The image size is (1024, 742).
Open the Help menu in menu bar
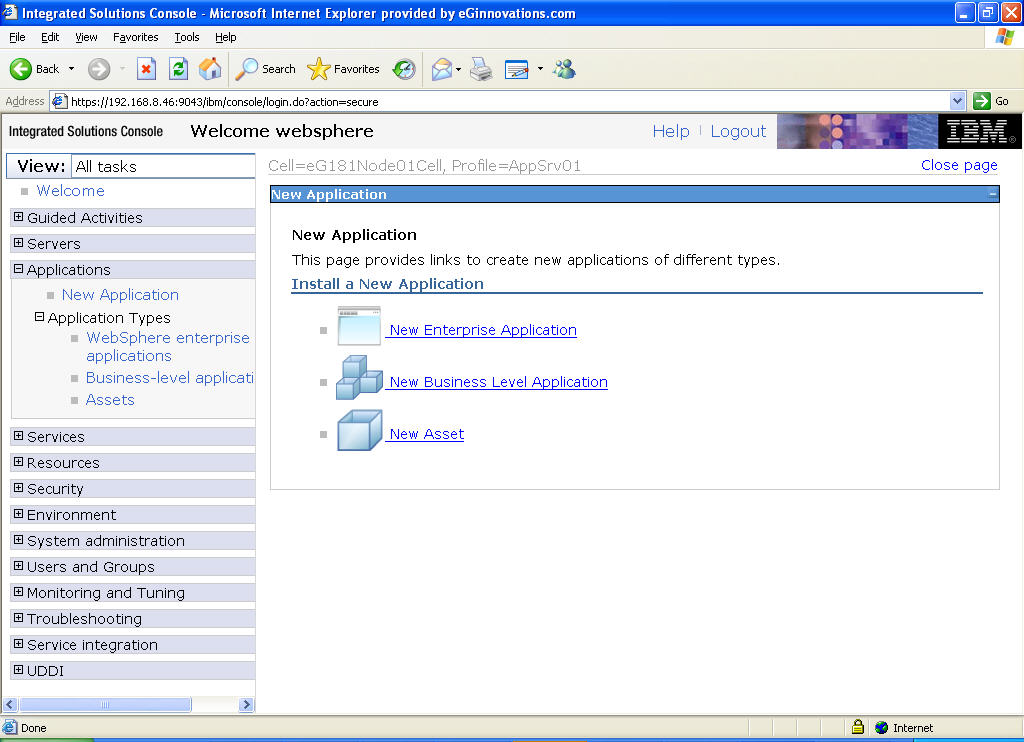coord(225,37)
